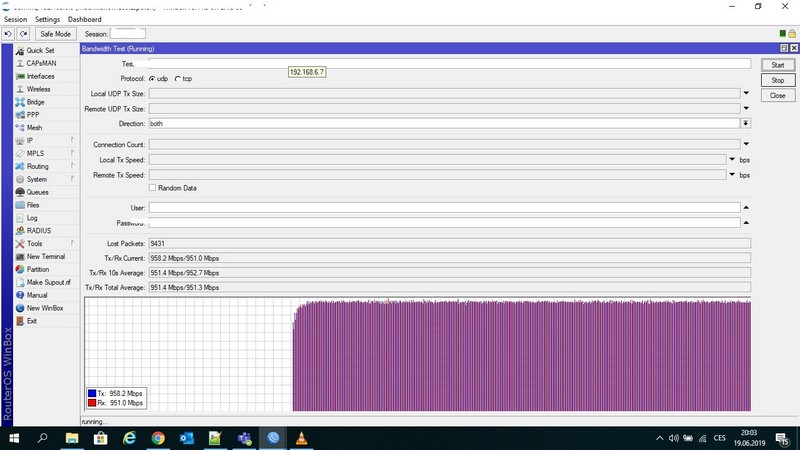Image resolution: width=800 pixels, height=450 pixels.
Task: Open Settings menu
Action: coord(47,19)
